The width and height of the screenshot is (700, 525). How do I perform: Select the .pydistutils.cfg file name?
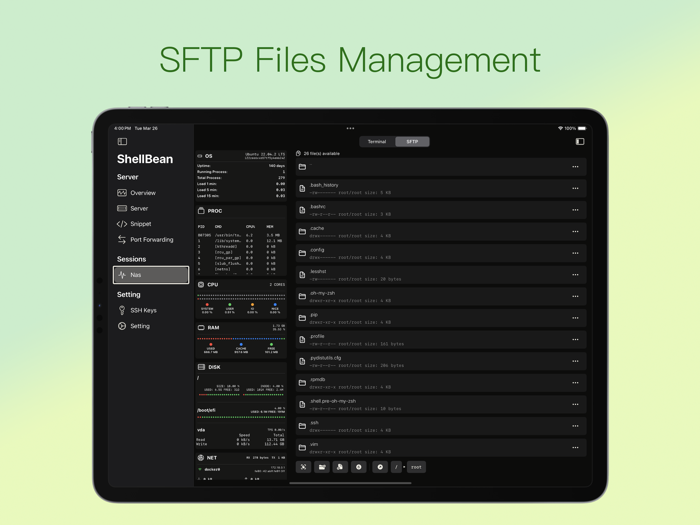click(x=325, y=358)
